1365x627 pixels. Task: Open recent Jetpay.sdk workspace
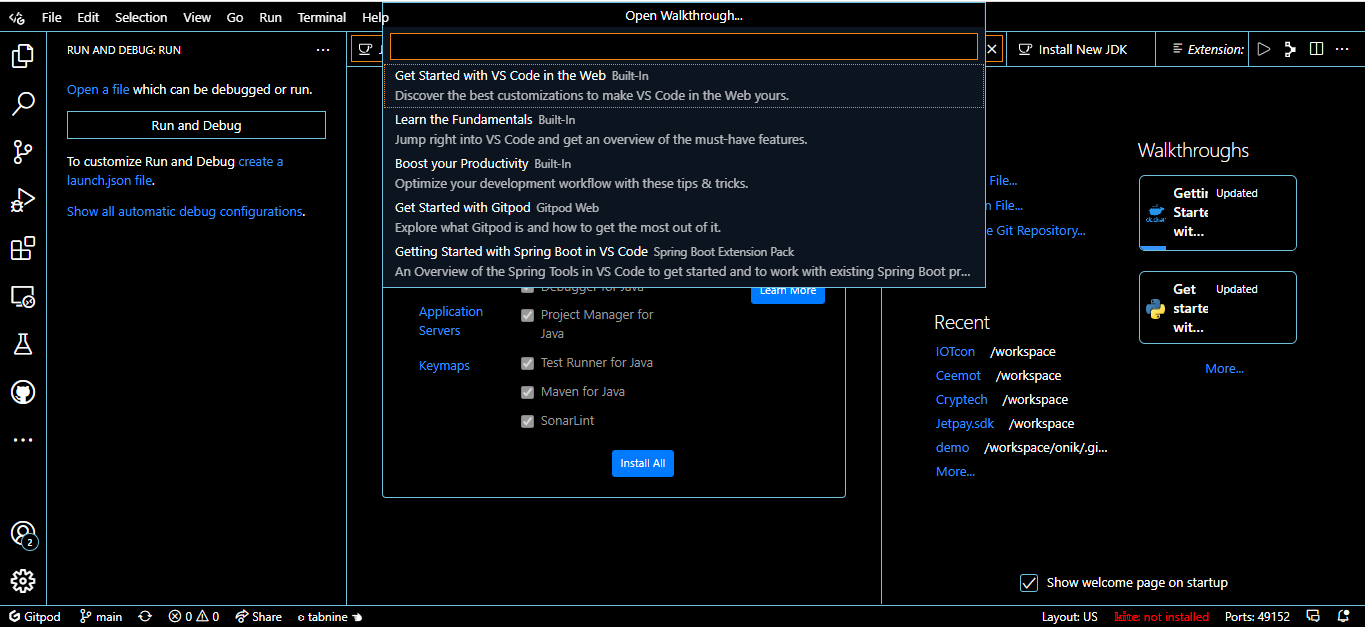pos(965,424)
